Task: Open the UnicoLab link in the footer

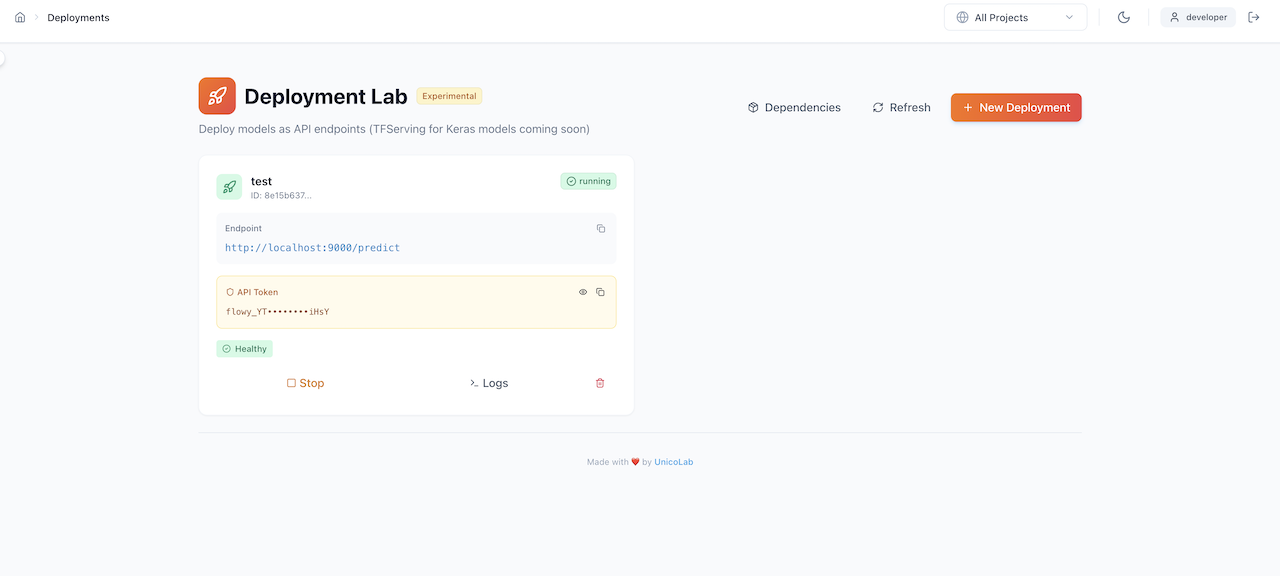Action: 673,462
